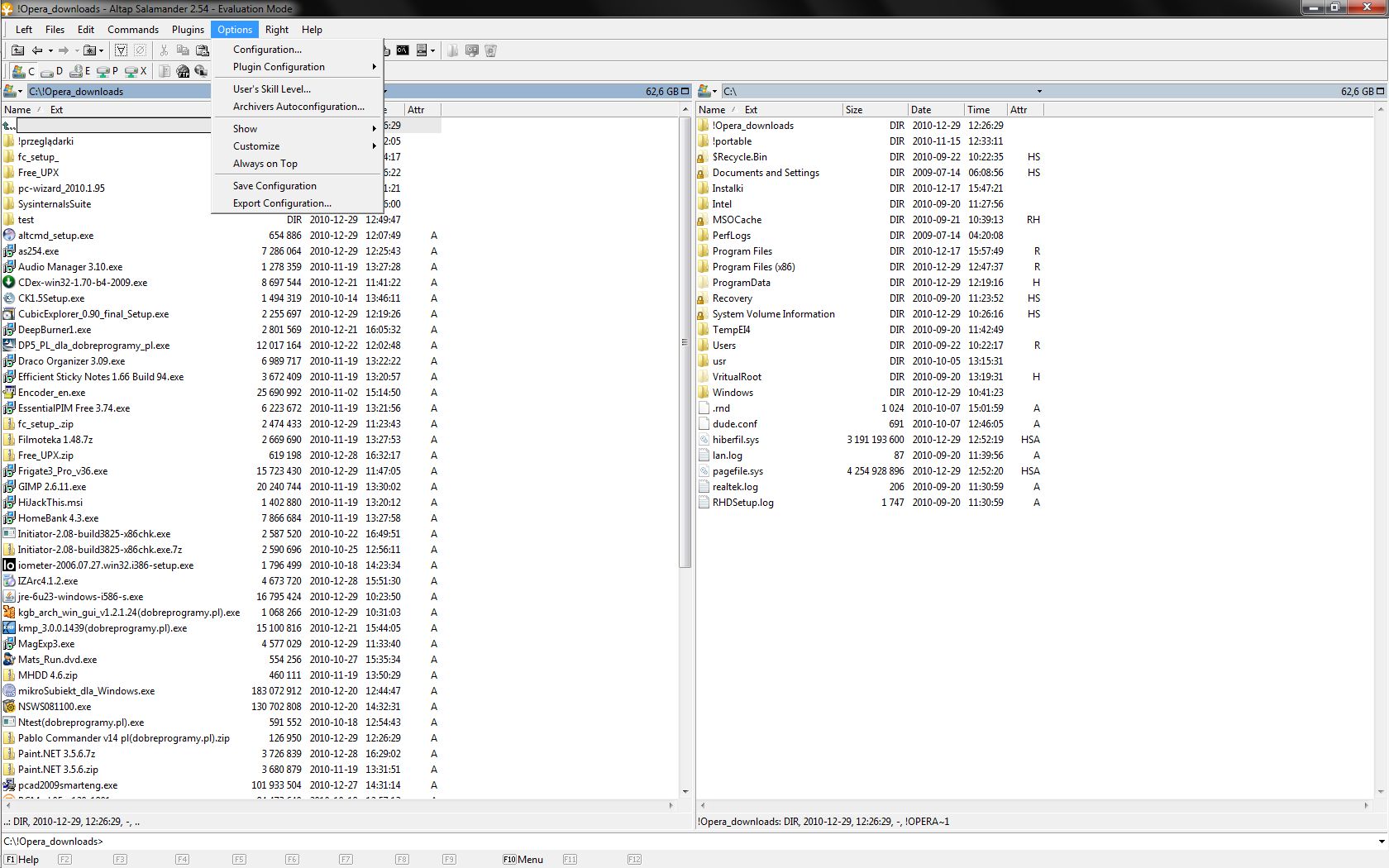
Task: Maximize left panel via size-bar icon
Action: pos(685,91)
